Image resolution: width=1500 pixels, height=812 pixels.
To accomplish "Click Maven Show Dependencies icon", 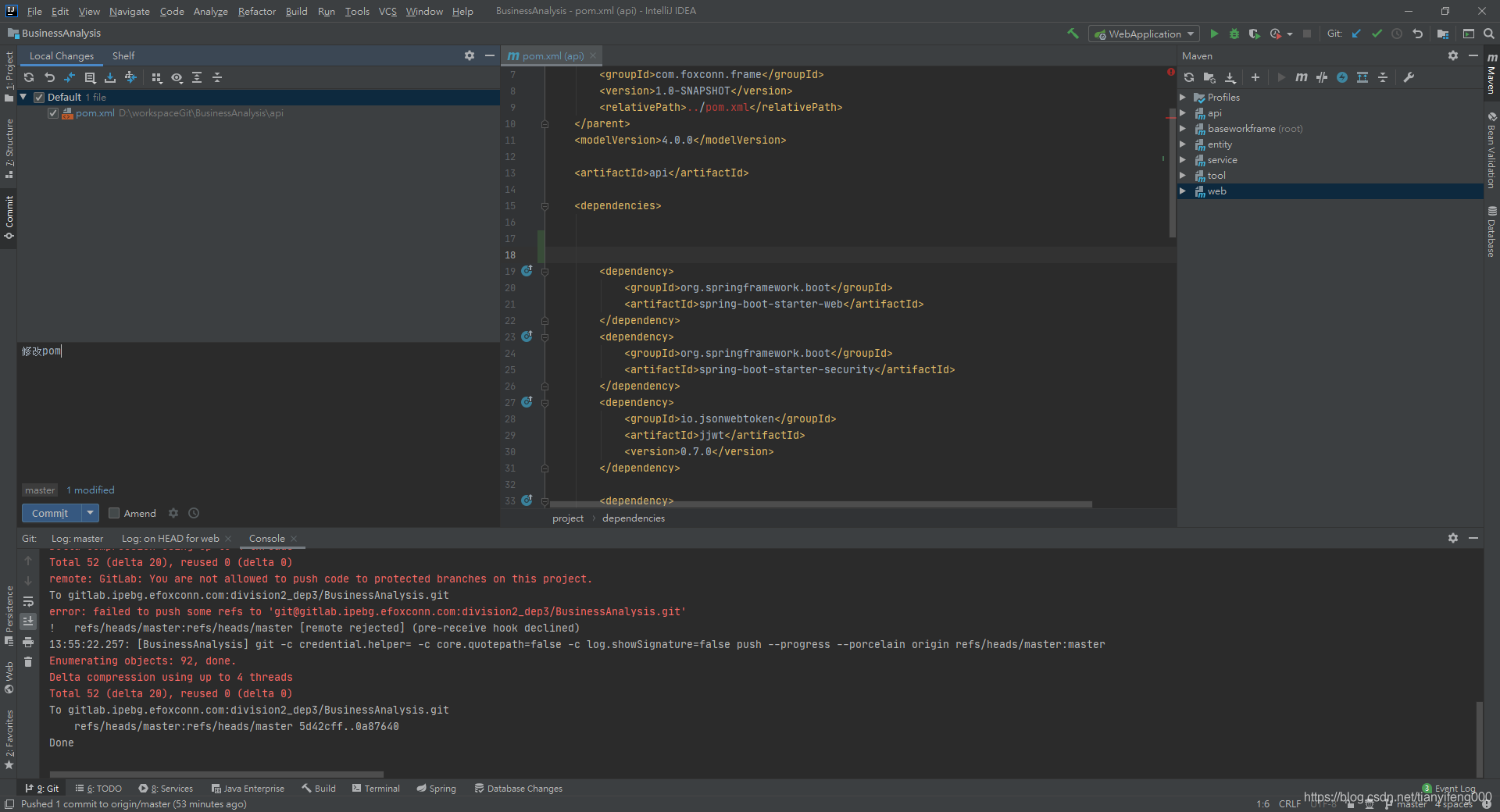I will [x=1362, y=77].
